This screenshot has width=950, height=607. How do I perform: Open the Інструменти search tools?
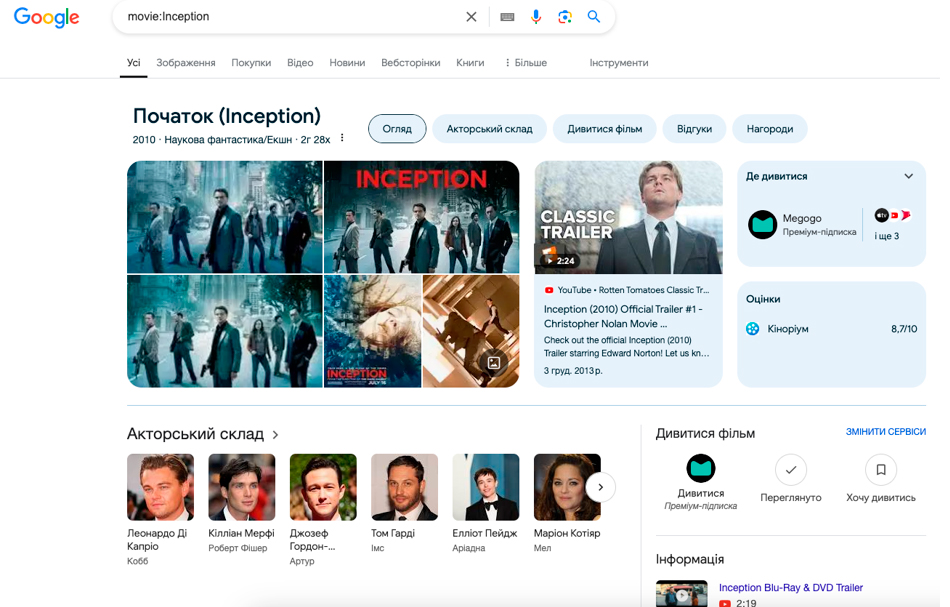(x=619, y=62)
